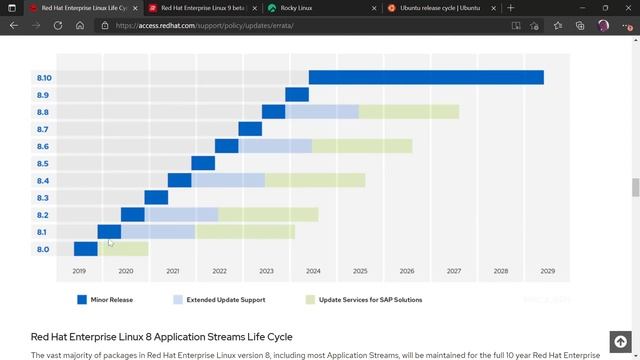This screenshot has width=640, height=360.
Task: Close the Red Hat Enterprise Linux 9 beta tab
Action: pos(255,8)
